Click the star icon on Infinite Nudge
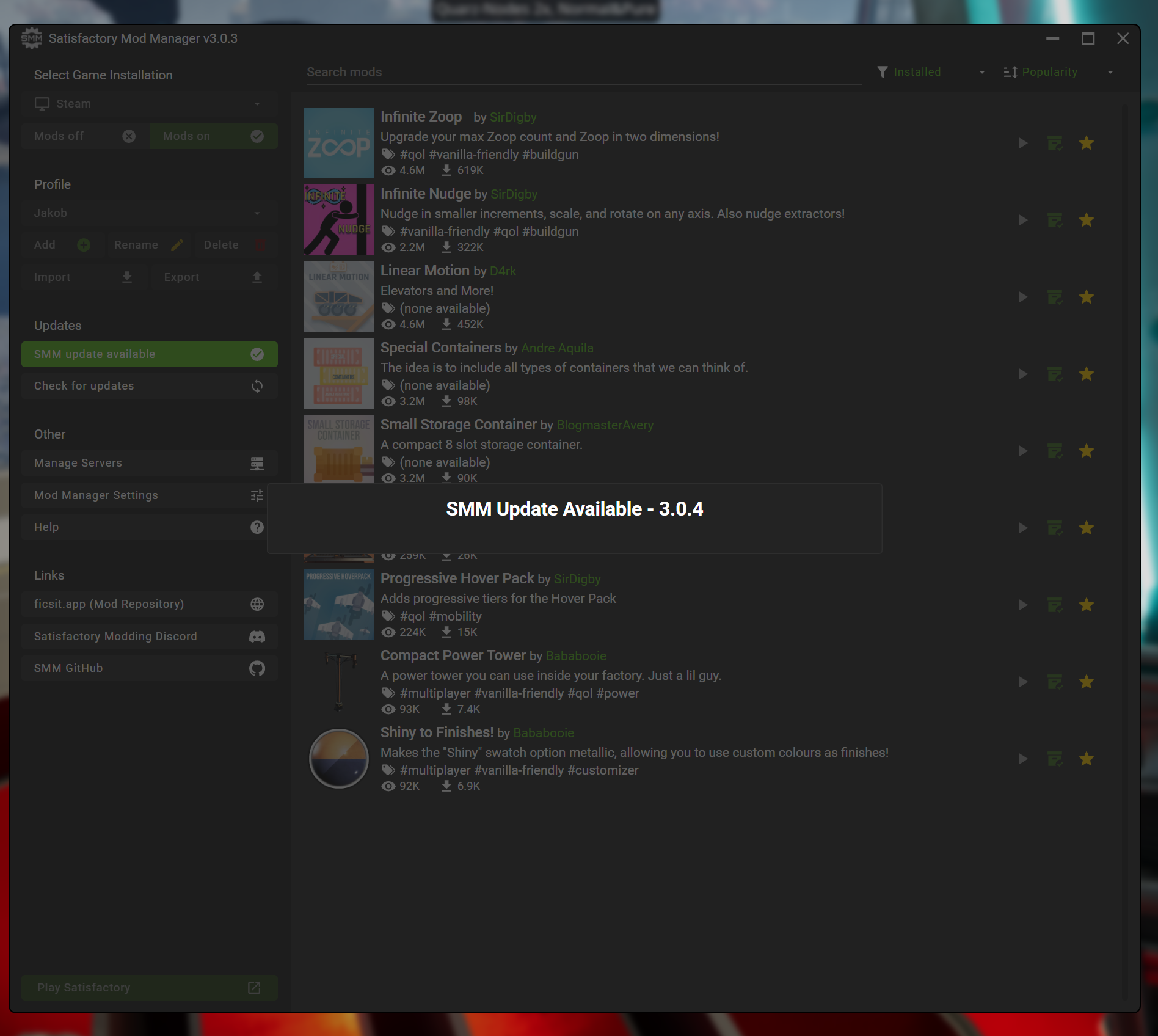This screenshot has width=1158, height=1036. [1086, 220]
